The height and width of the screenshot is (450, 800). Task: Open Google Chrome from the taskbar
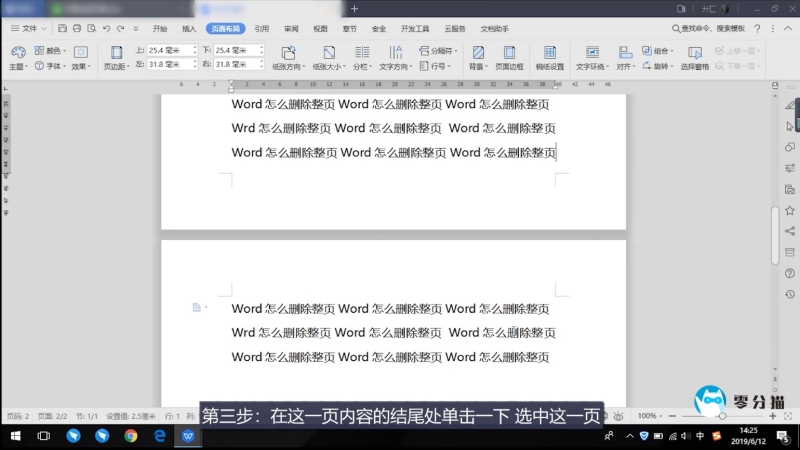(131, 436)
